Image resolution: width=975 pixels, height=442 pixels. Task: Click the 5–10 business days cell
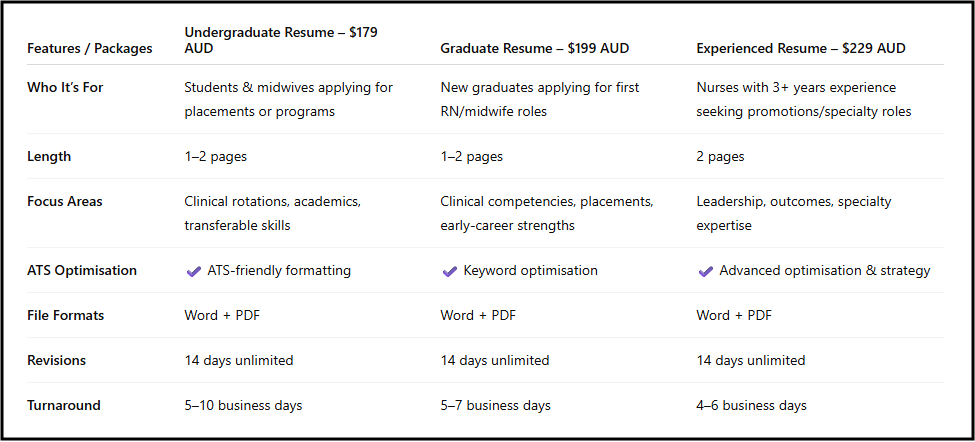(243, 406)
